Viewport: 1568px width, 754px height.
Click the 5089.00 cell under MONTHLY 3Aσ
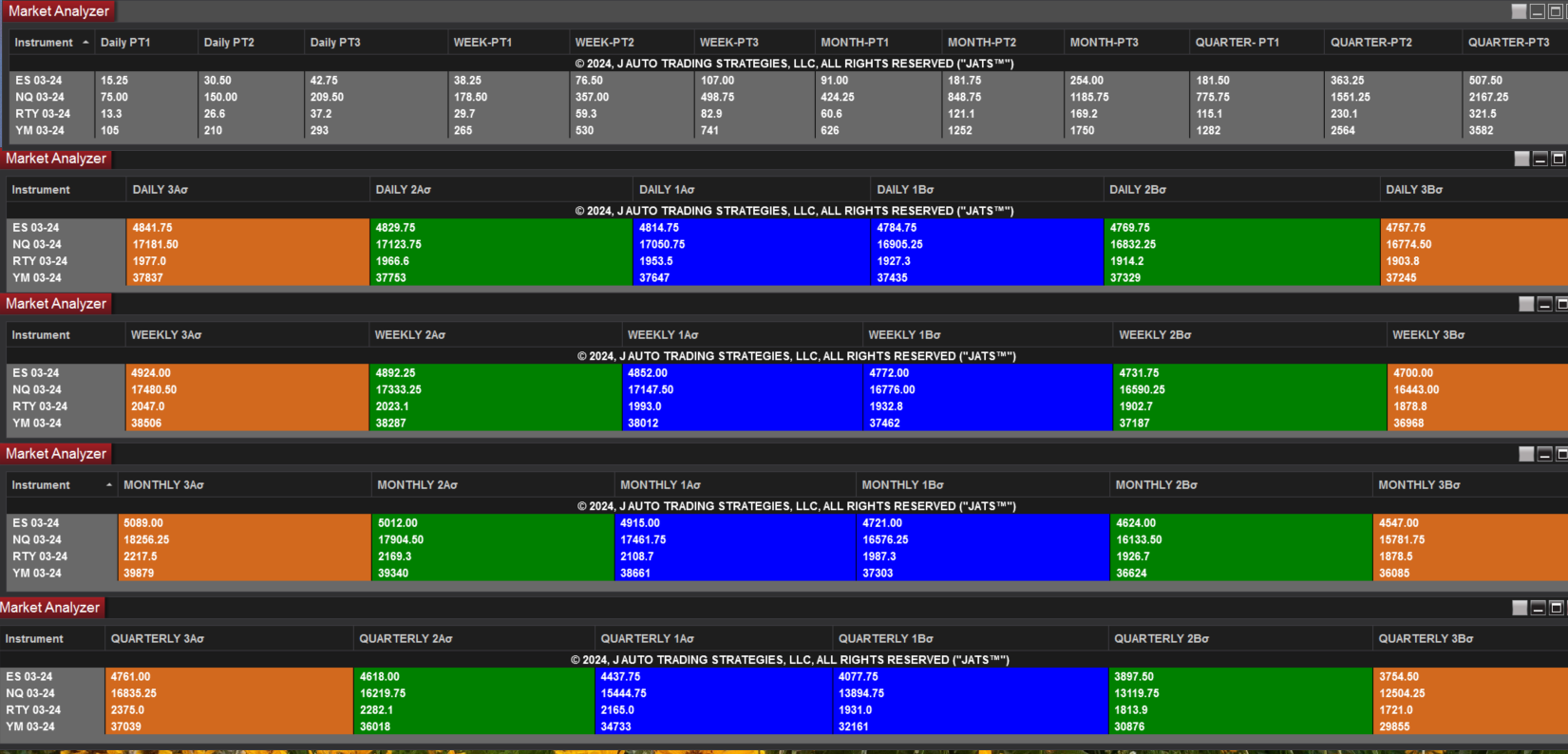tap(244, 523)
